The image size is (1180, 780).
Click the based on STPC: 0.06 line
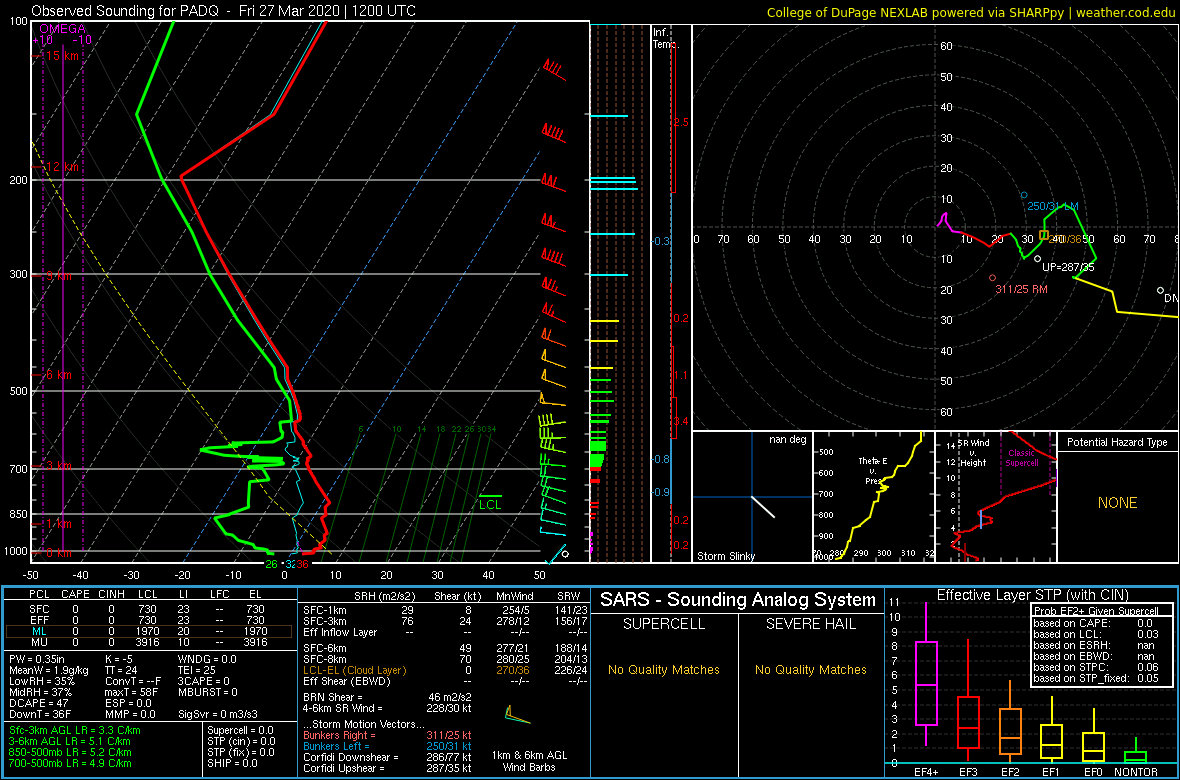pos(1096,669)
